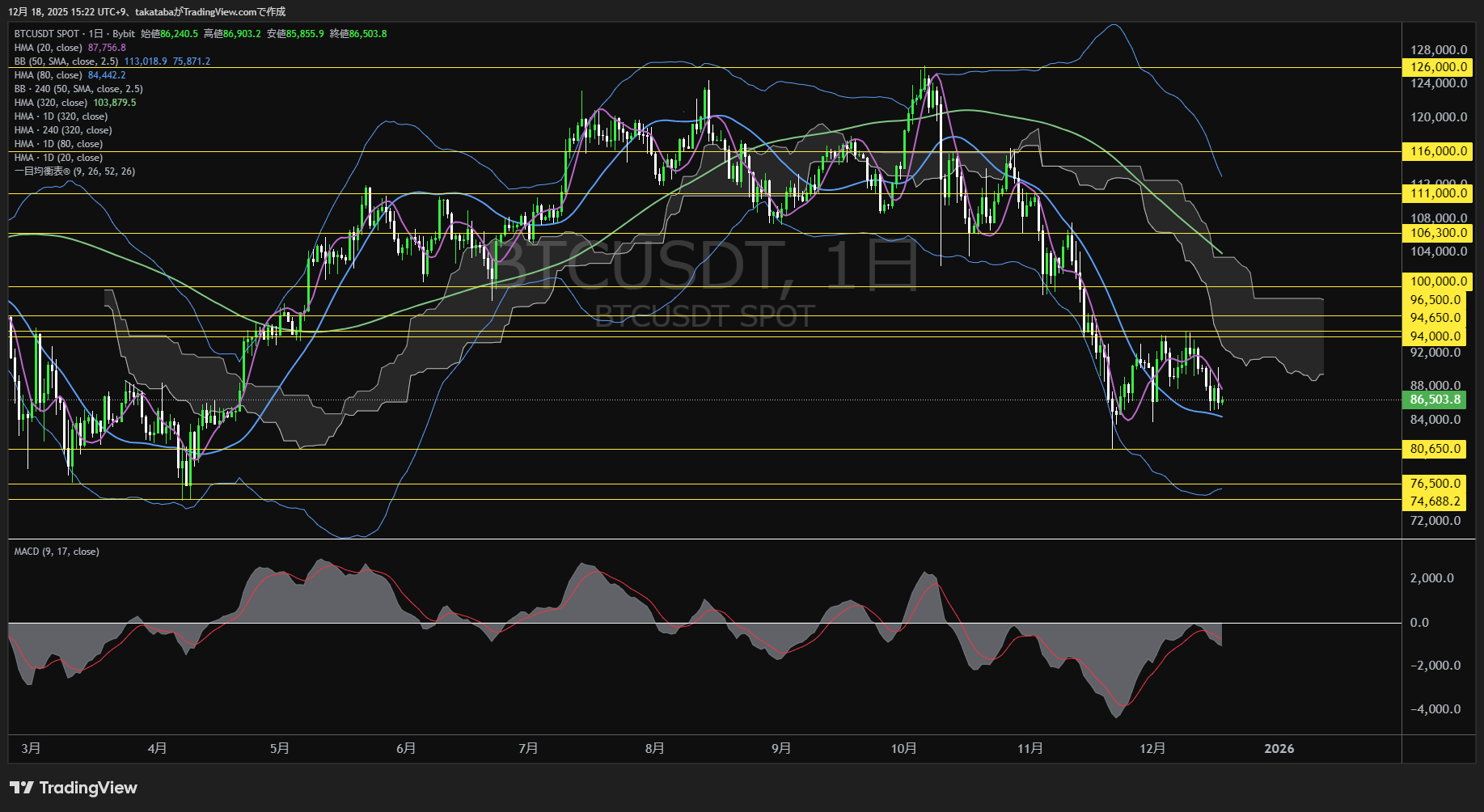Click the 100,000.0 price level label
The image size is (1484, 812).
point(1438,281)
